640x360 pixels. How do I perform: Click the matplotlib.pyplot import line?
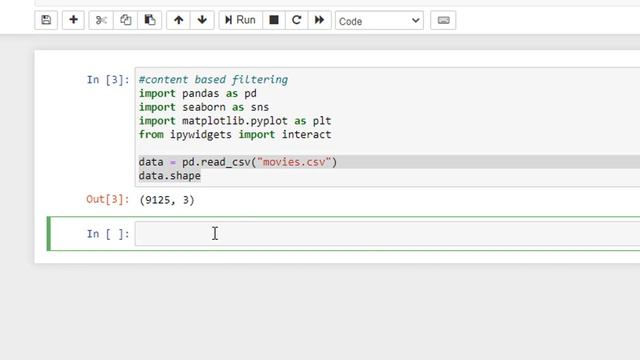(x=235, y=121)
